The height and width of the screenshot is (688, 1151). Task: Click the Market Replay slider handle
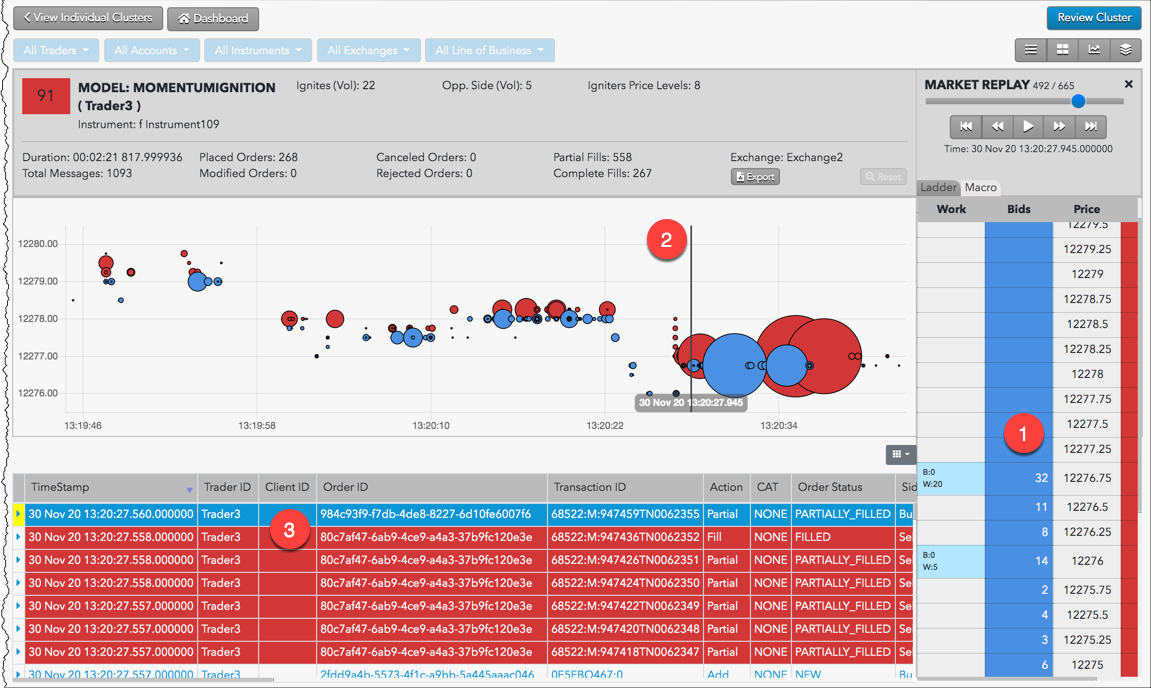[x=1078, y=101]
